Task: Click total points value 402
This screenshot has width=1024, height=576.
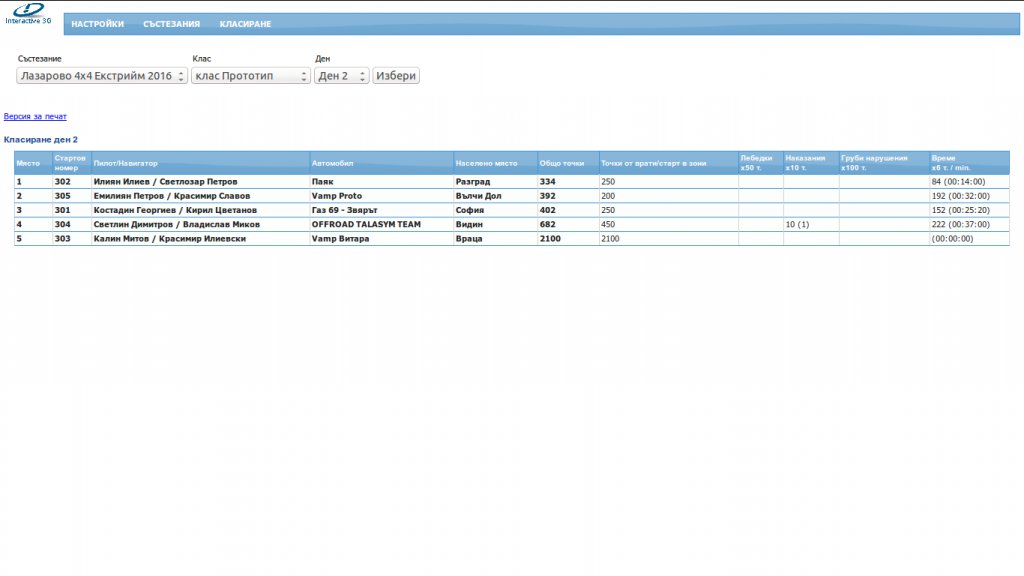Action: point(547,210)
